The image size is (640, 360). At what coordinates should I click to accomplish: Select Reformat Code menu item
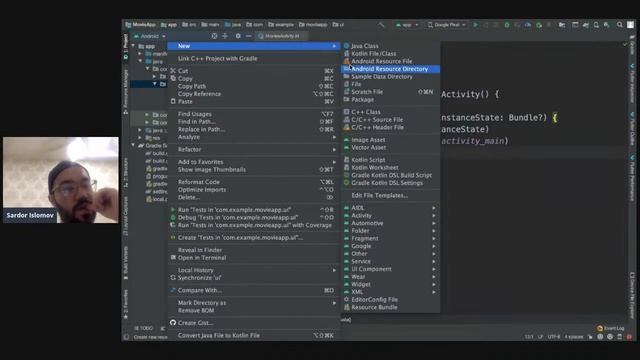point(254,182)
